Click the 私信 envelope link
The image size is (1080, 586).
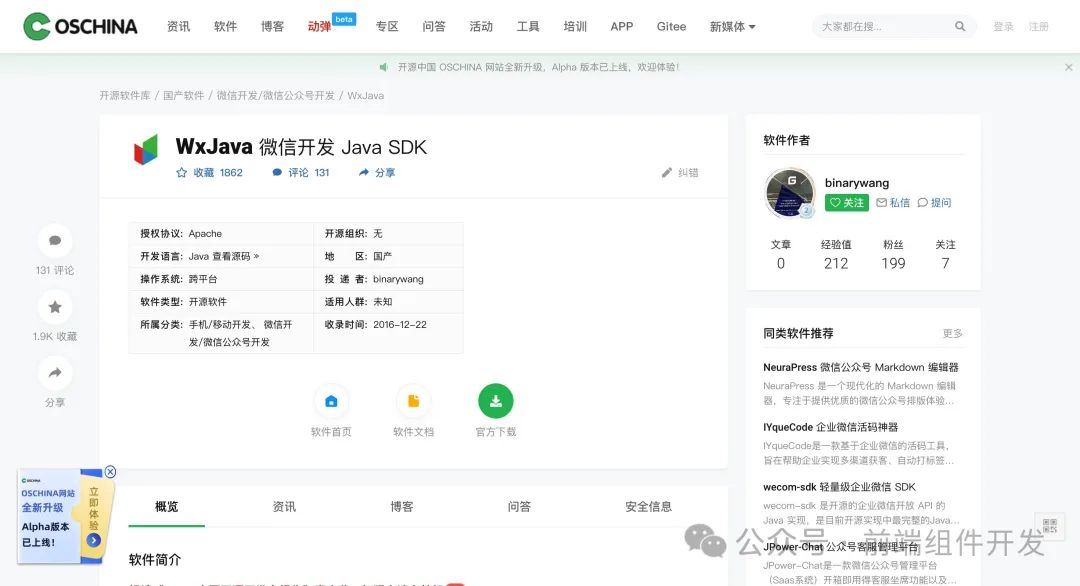pyautogui.click(x=893, y=202)
